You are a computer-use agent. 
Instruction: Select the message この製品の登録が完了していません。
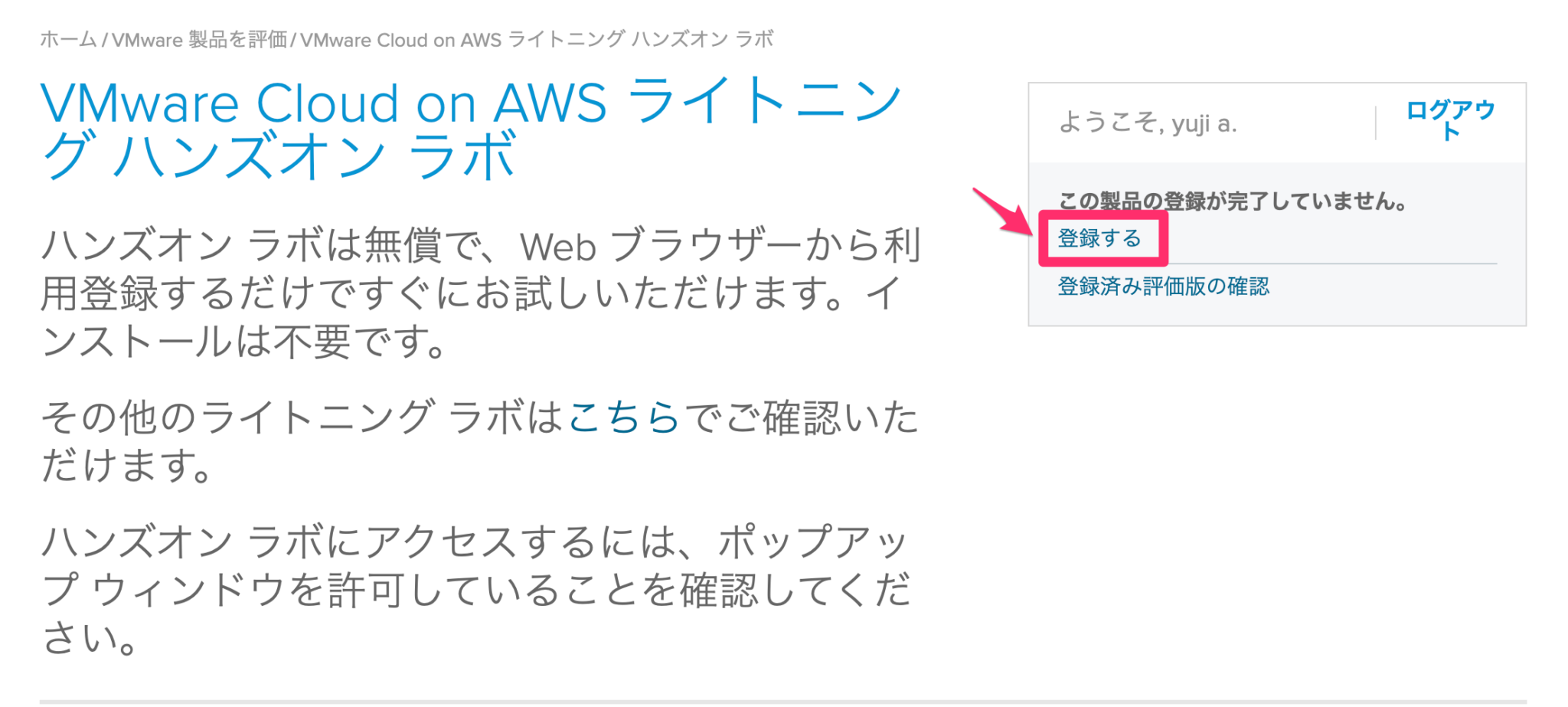(x=1233, y=201)
